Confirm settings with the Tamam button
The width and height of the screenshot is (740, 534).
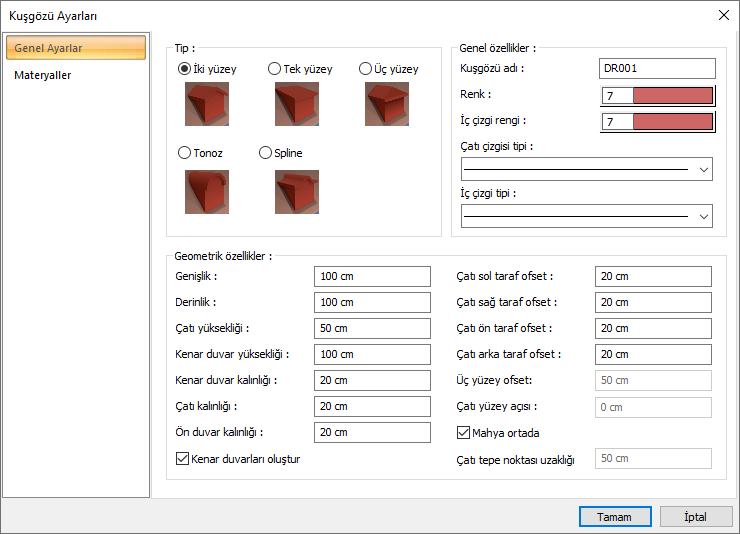coord(614,517)
